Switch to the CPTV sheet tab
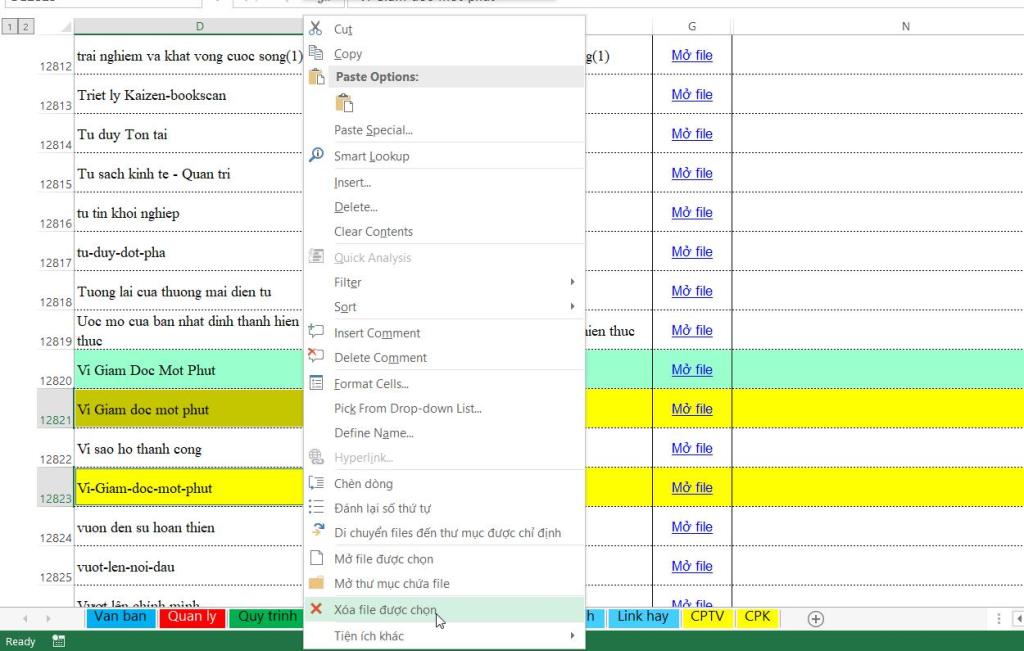 pos(706,617)
